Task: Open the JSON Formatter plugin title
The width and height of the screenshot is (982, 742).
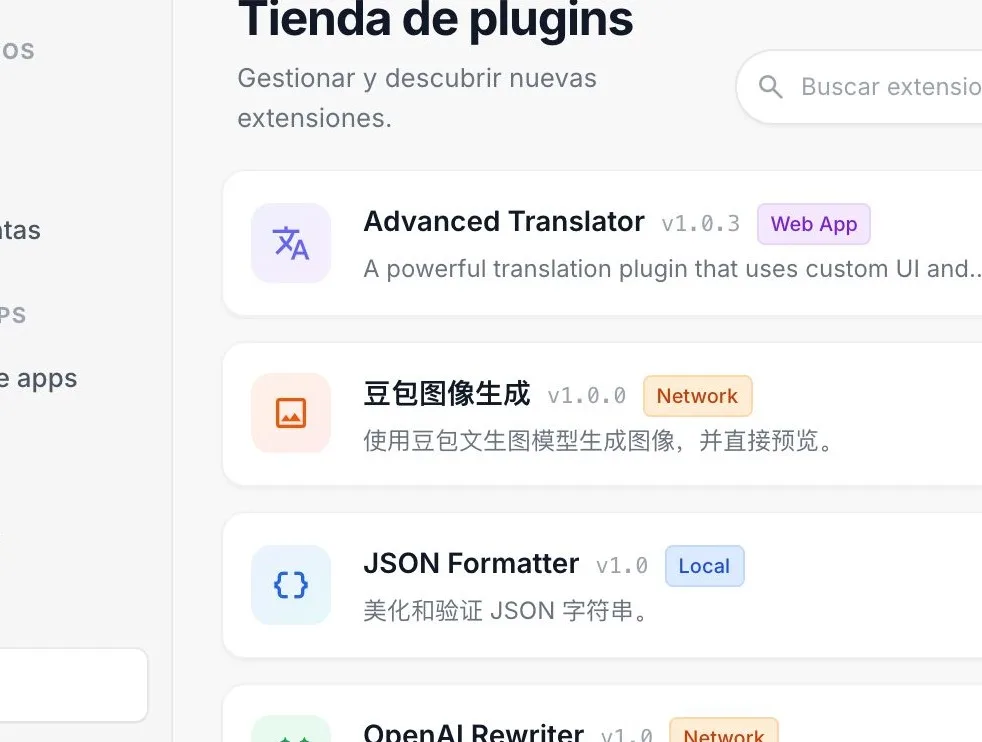Action: (471, 564)
